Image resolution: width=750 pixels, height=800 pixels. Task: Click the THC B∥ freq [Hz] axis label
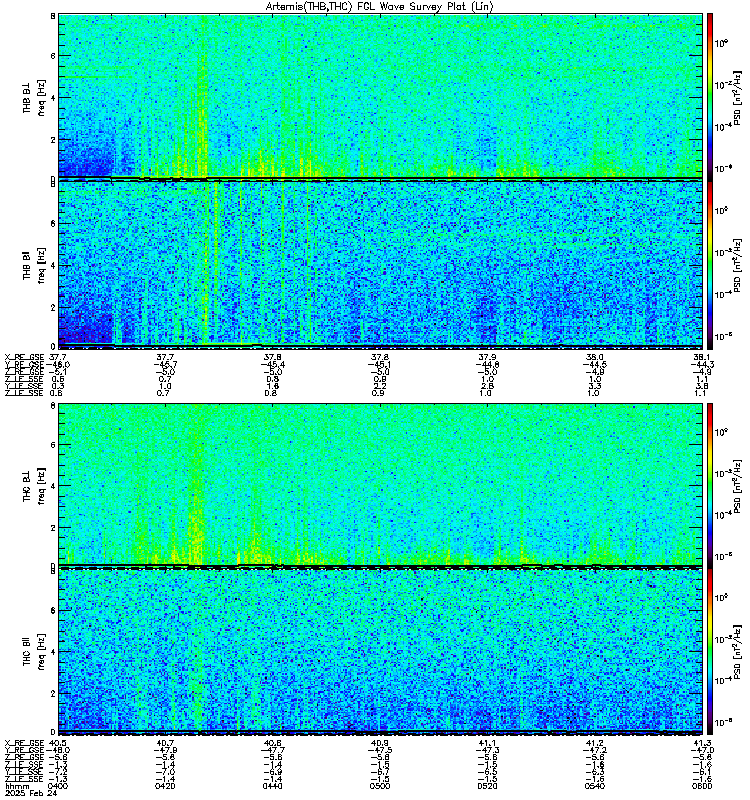(34, 652)
